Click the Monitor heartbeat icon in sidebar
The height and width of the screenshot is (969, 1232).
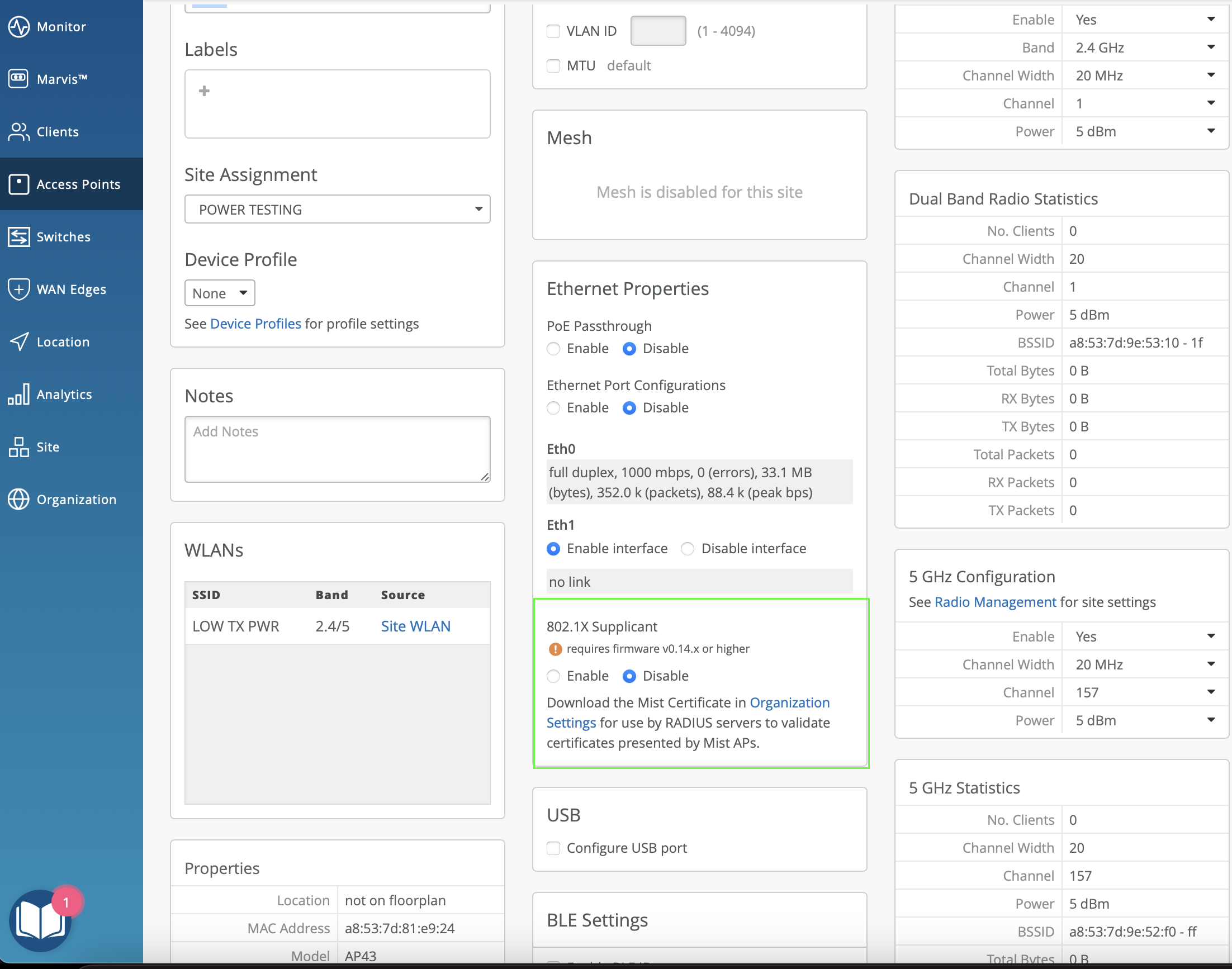click(19, 27)
